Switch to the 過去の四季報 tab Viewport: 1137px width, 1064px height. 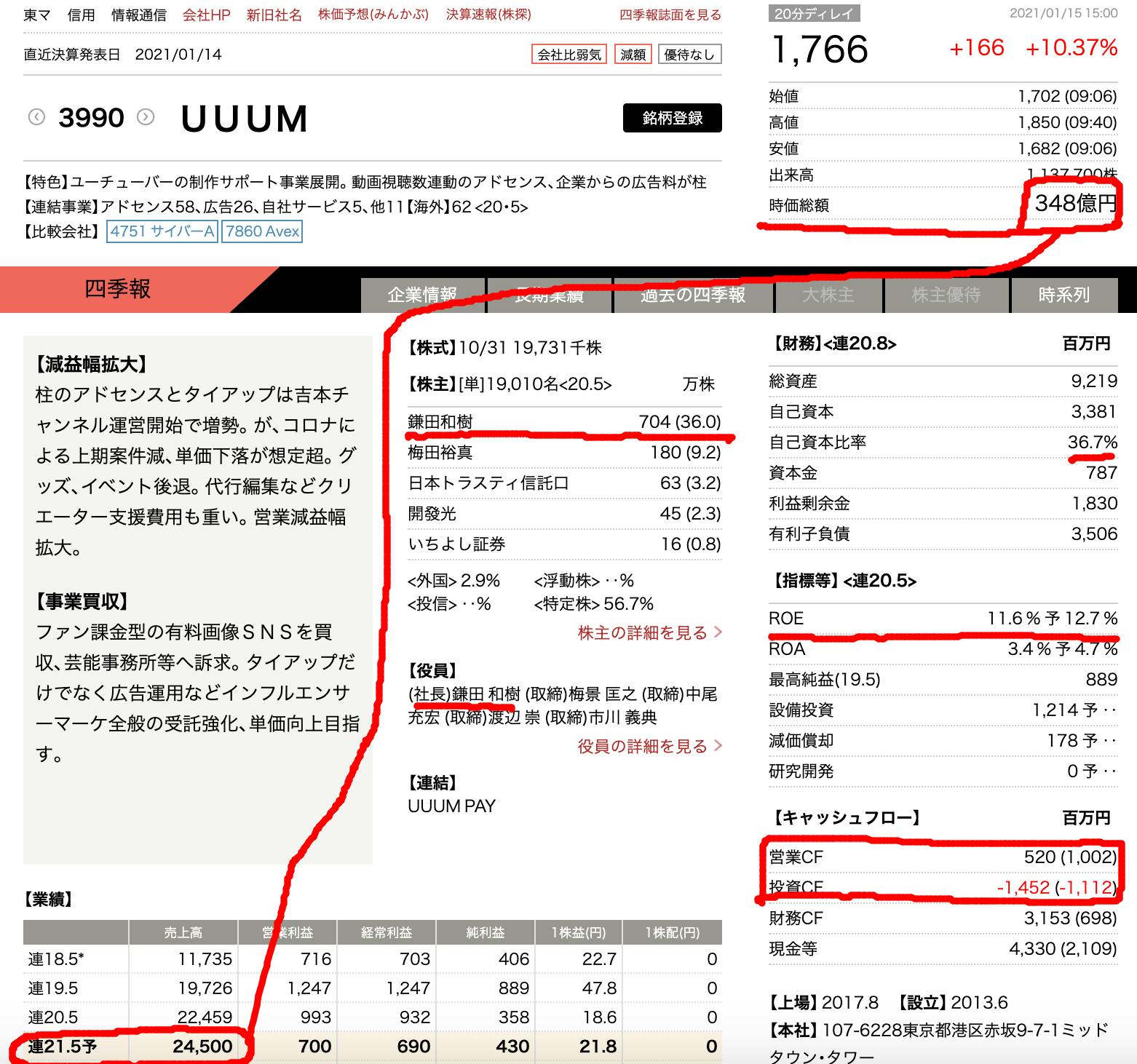pyautogui.click(x=693, y=294)
